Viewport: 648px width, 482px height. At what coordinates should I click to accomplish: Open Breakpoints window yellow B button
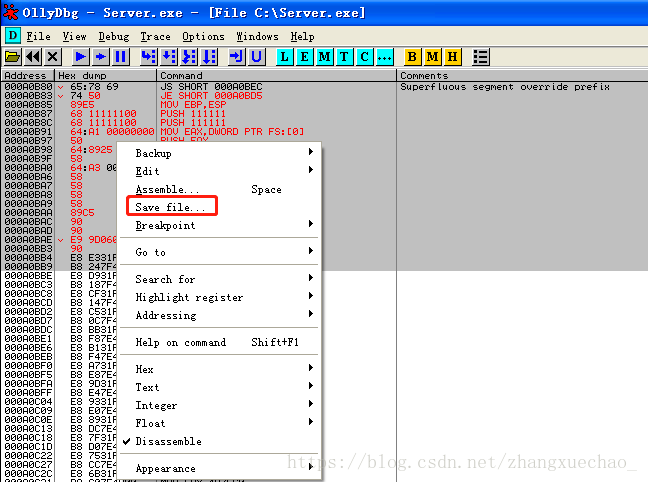click(x=412, y=57)
